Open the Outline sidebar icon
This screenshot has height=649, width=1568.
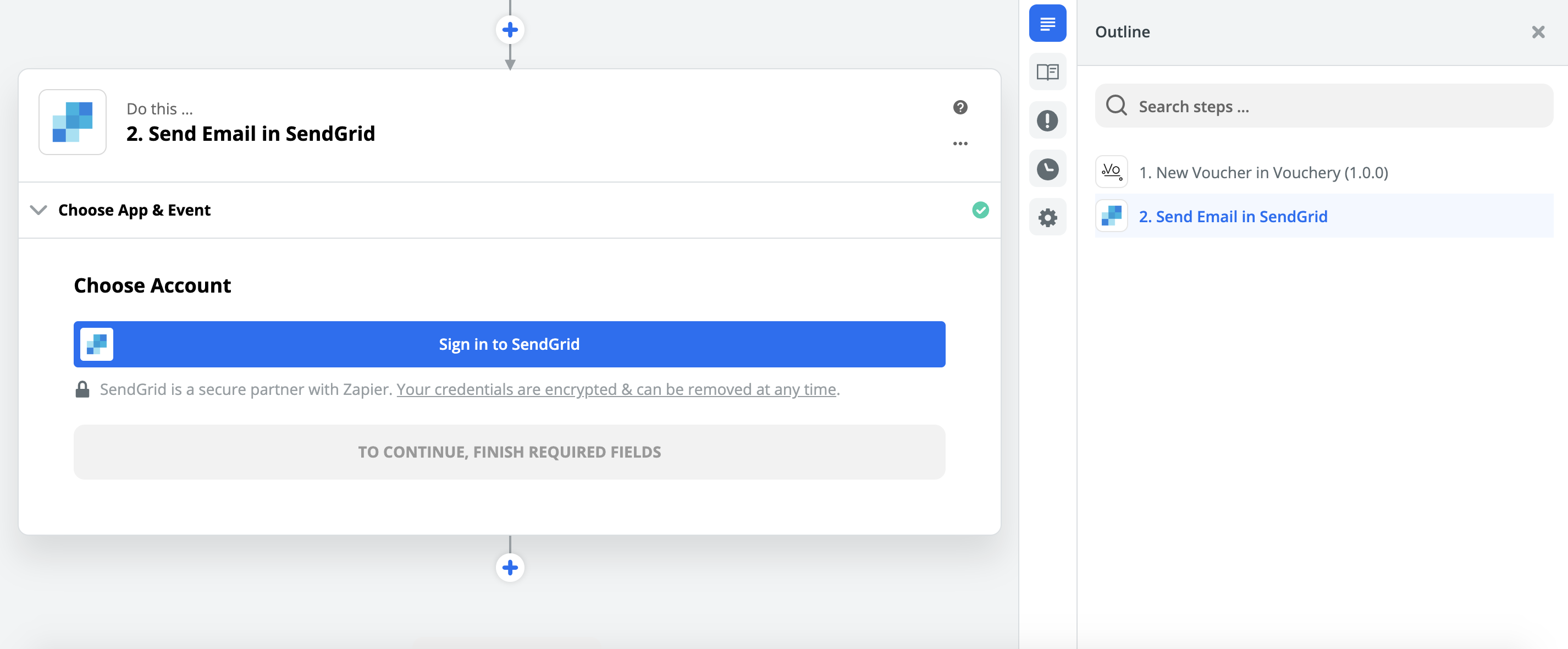[x=1047, y=24]
